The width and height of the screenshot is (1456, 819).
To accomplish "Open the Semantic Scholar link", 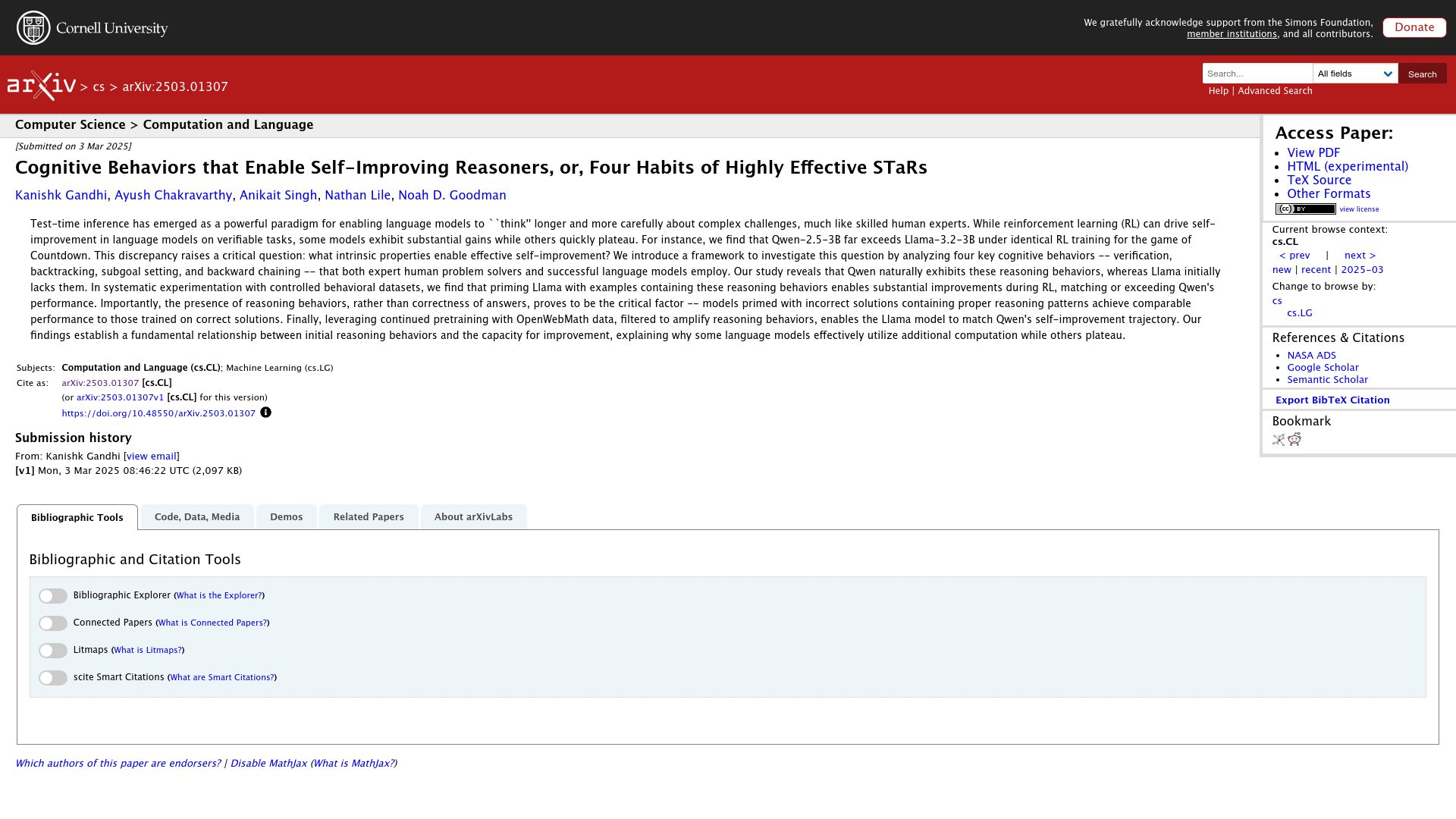I will pos(1327,380).
